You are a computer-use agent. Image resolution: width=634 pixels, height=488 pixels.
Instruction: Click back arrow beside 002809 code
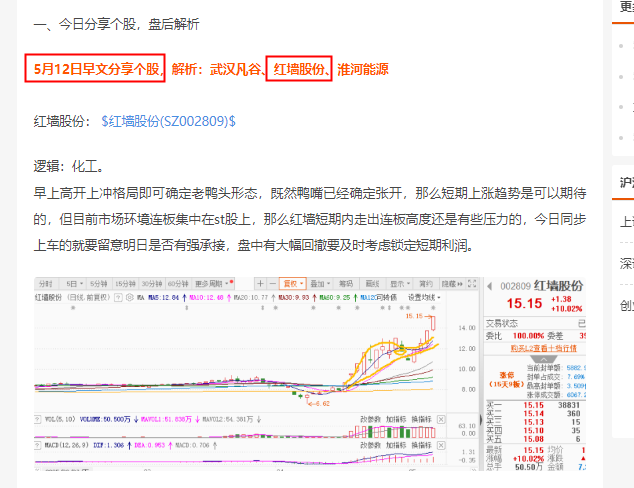coord(490,286)
